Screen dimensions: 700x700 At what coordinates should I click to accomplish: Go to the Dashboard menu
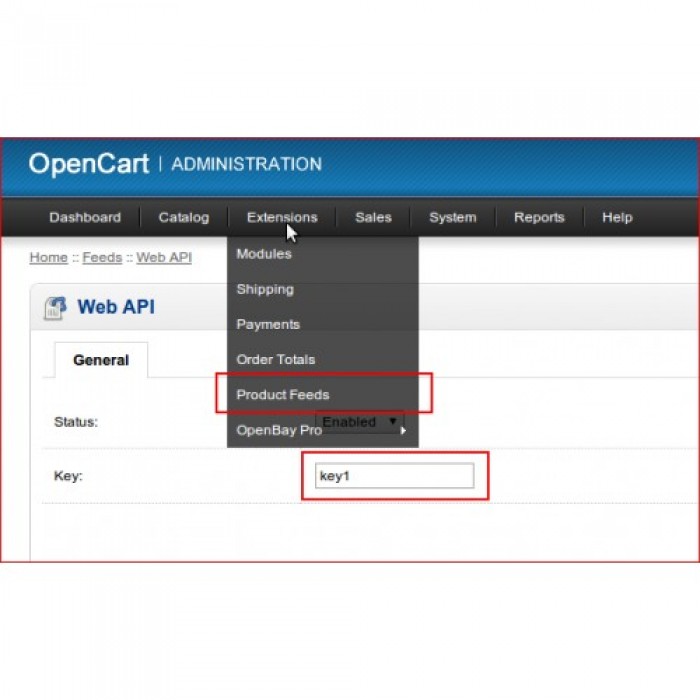pos(85,217)
